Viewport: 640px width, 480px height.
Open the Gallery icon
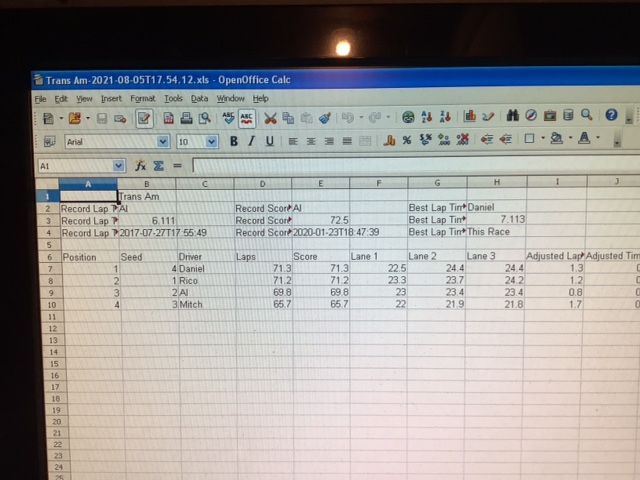click(550, 116)
